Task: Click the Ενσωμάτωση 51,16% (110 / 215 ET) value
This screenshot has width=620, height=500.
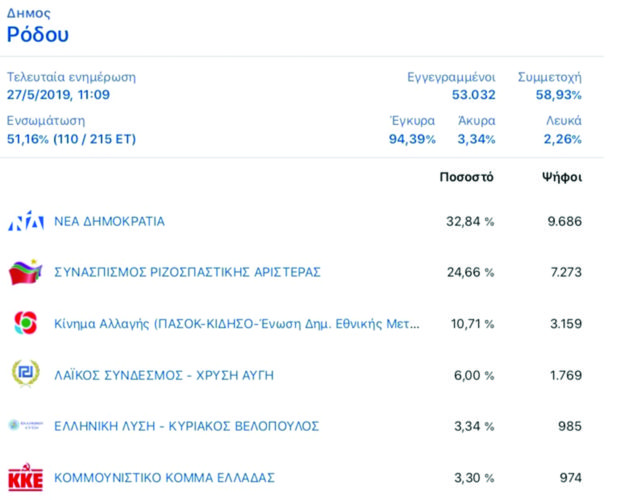Action: [x=71, y=139]
